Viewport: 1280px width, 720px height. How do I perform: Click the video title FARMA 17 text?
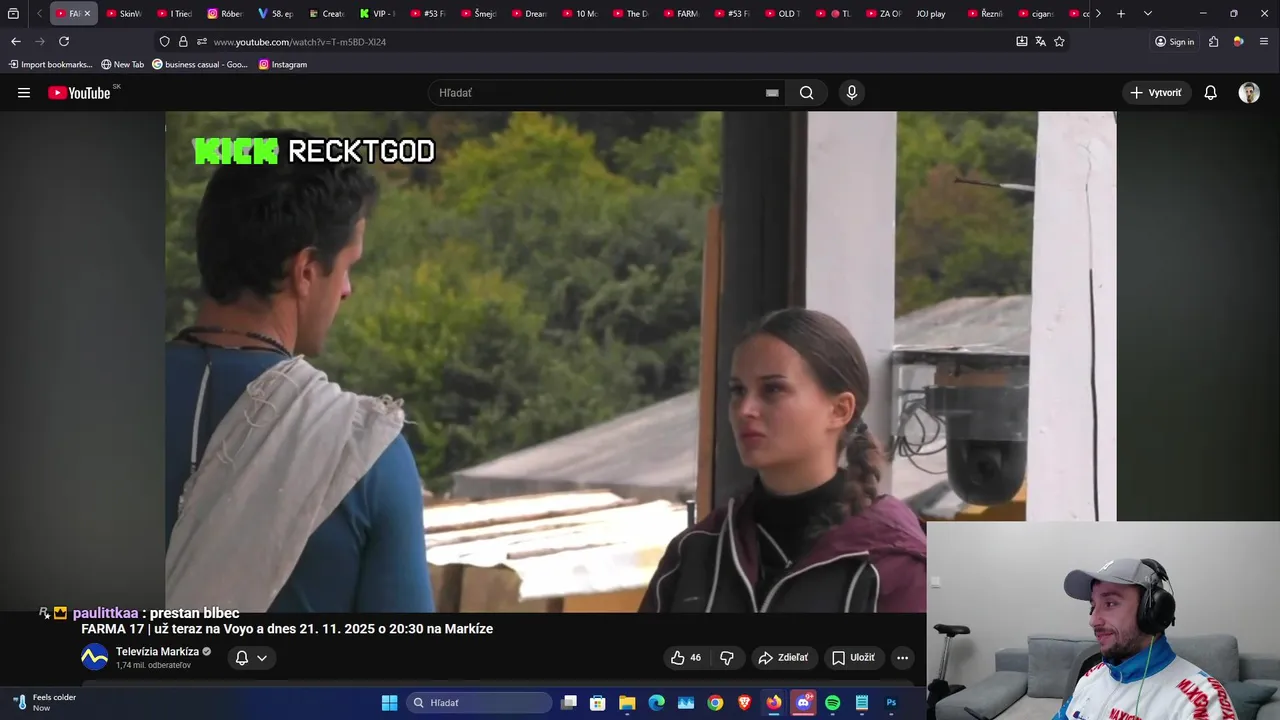click(x=287, y=629)
